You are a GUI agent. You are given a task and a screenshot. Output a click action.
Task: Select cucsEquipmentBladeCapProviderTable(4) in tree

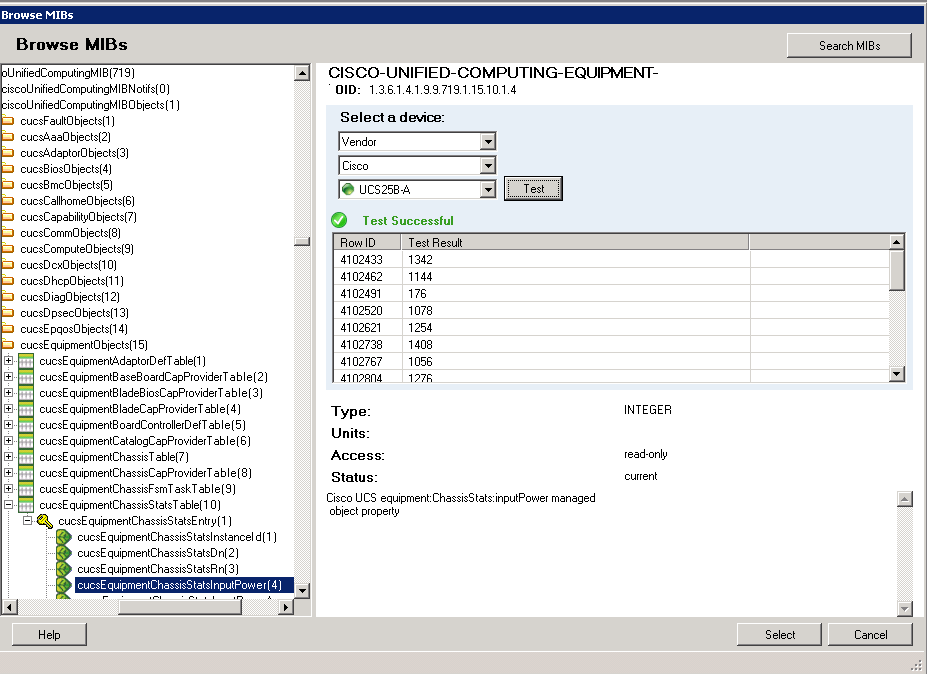click(140, 409)
